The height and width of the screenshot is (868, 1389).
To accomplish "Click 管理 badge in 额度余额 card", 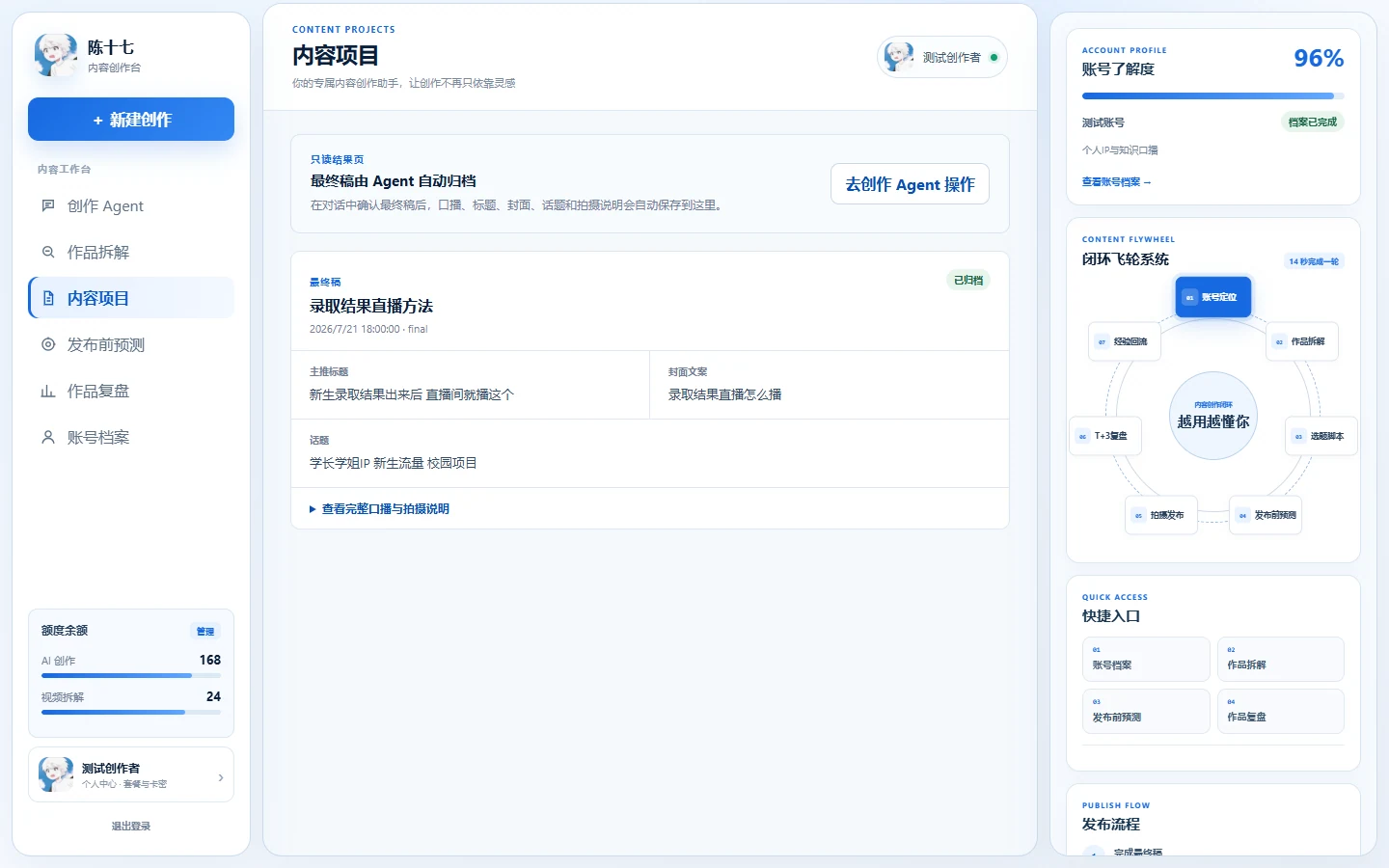I will coord(205,632).
